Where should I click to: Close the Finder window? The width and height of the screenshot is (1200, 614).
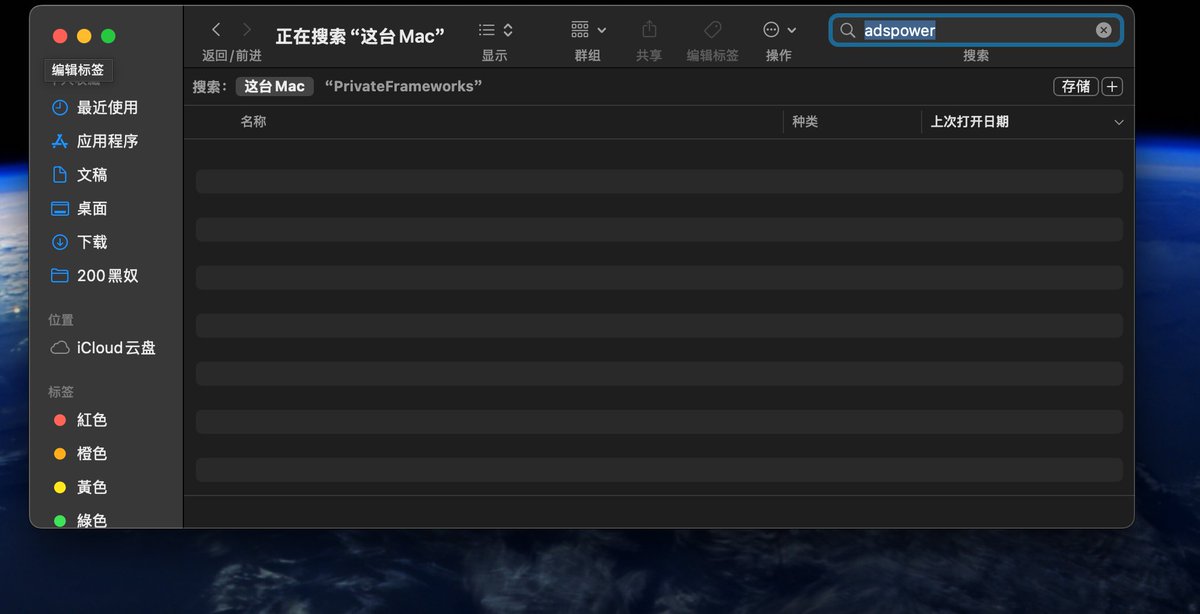[x=60, y=36]
